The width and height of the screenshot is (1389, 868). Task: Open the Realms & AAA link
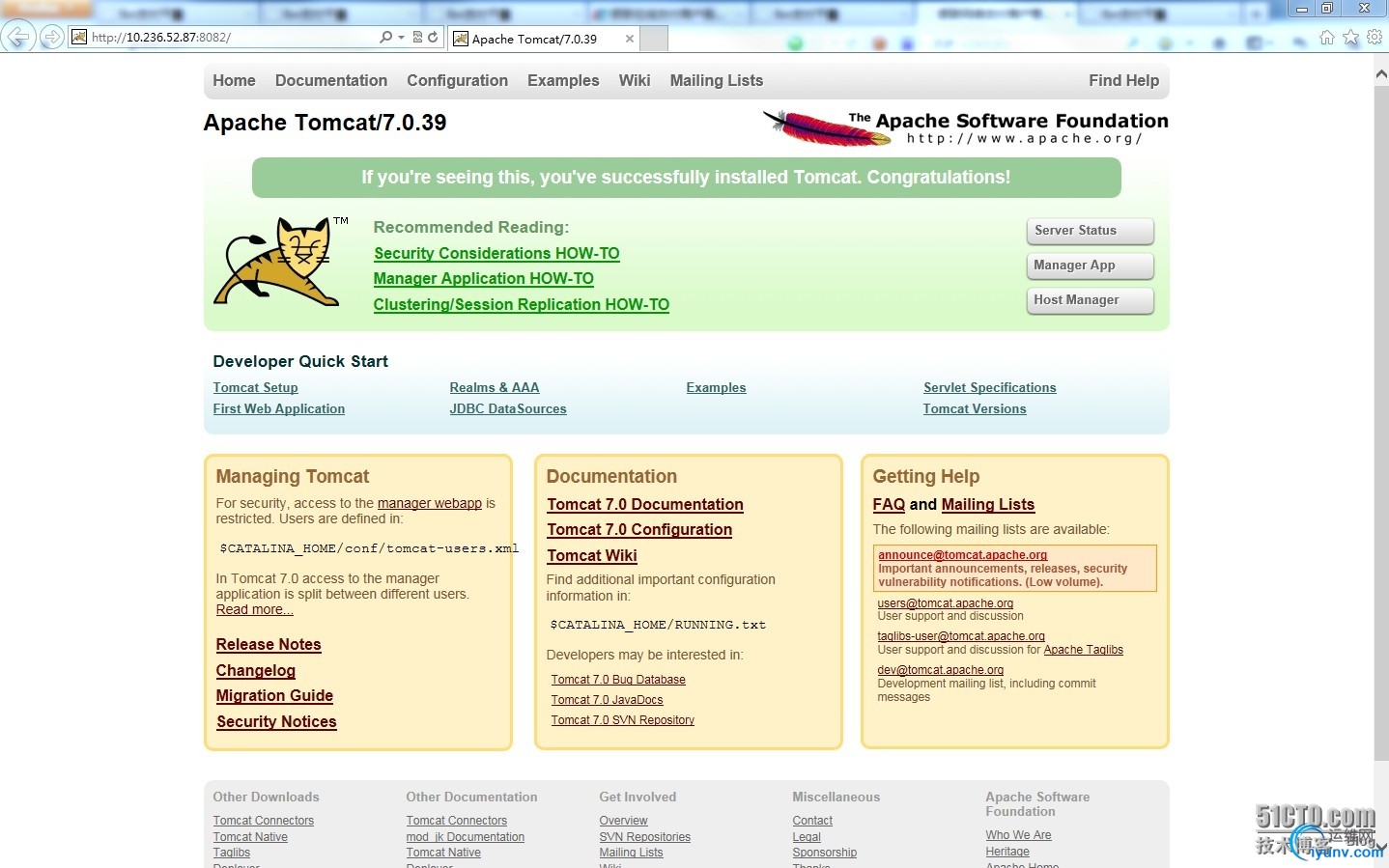pyautogui.click(x=495, y=387)
